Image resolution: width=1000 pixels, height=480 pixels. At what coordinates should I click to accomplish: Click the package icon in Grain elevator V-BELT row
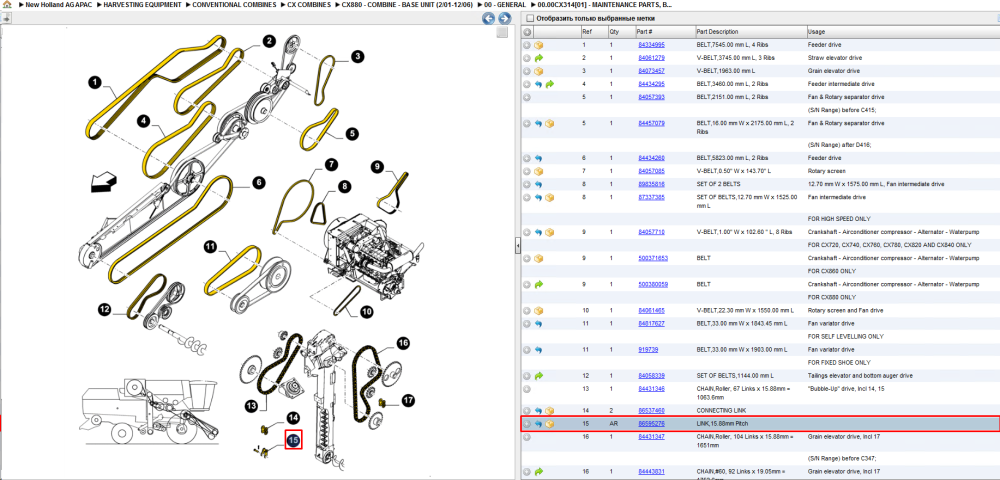pos(539,71)
